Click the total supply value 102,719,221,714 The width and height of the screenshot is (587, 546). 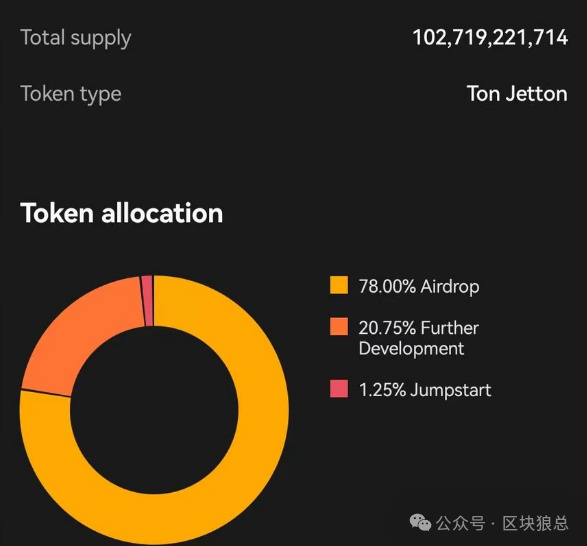coord(490,37)
